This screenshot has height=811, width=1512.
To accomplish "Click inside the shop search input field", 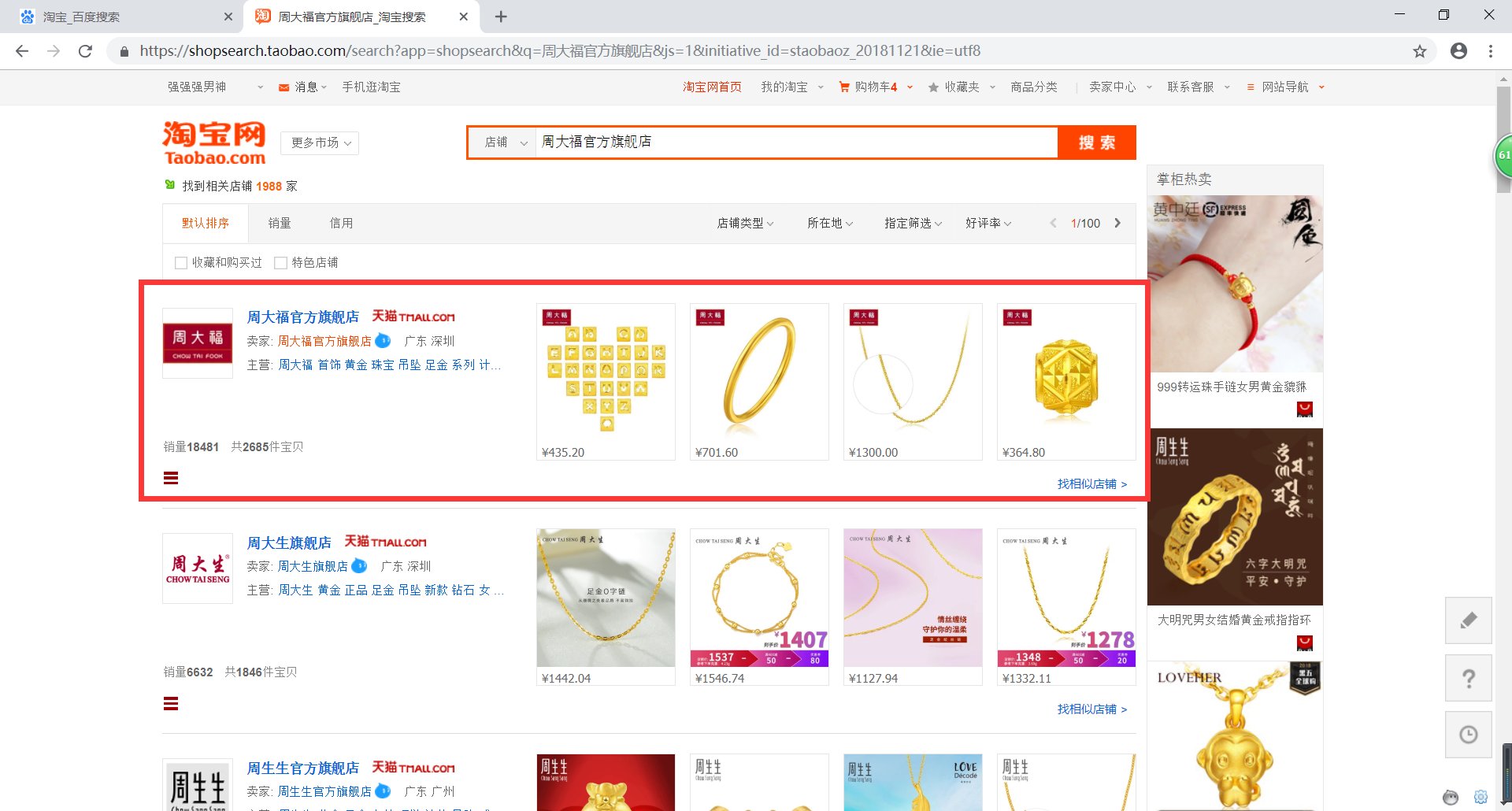I will point(787,142).
